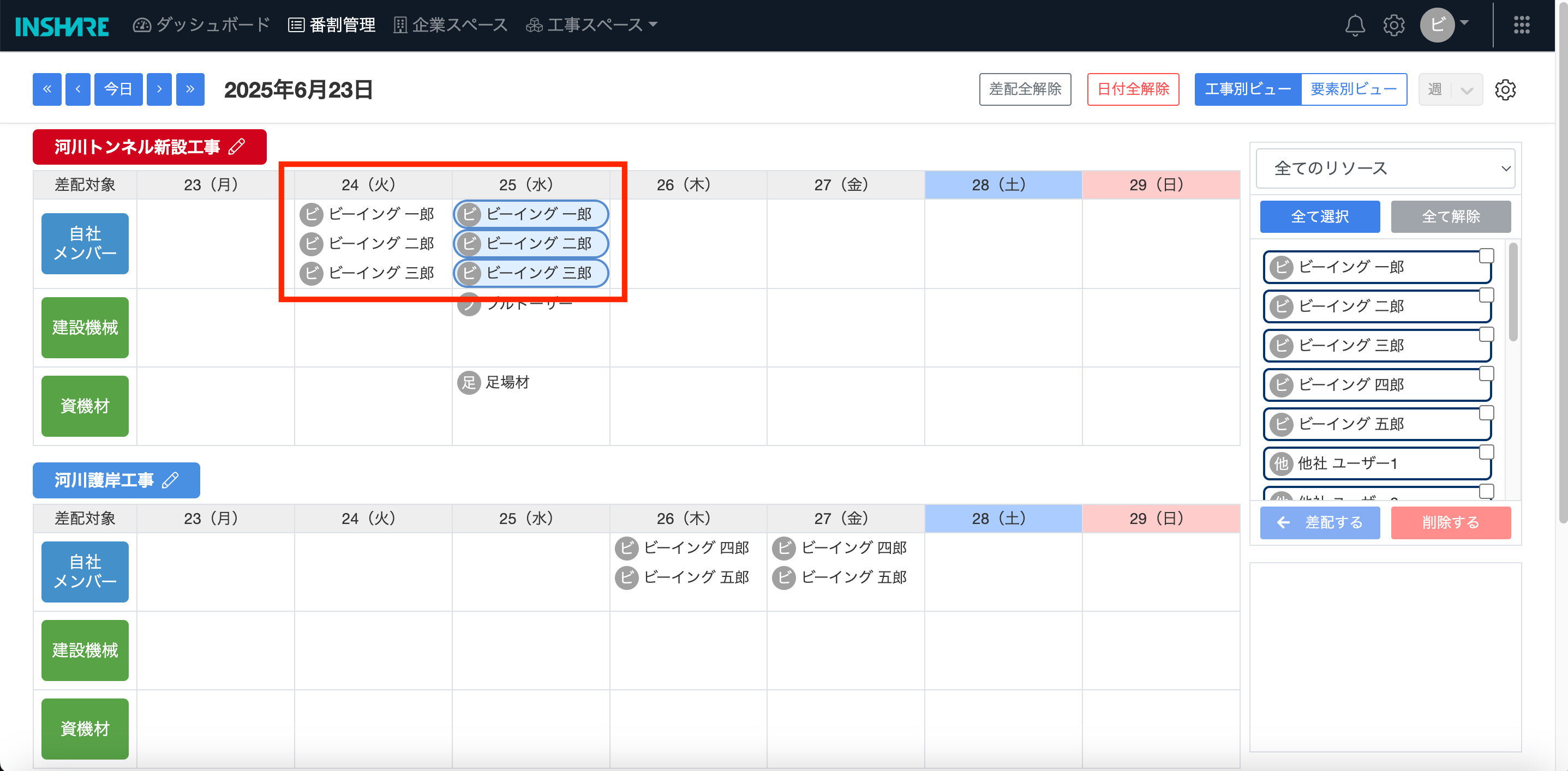Click the ビーイング 二郎 avatar on 24 (火)
This screenshot has height=771, width=1568.
pos(311,243)
